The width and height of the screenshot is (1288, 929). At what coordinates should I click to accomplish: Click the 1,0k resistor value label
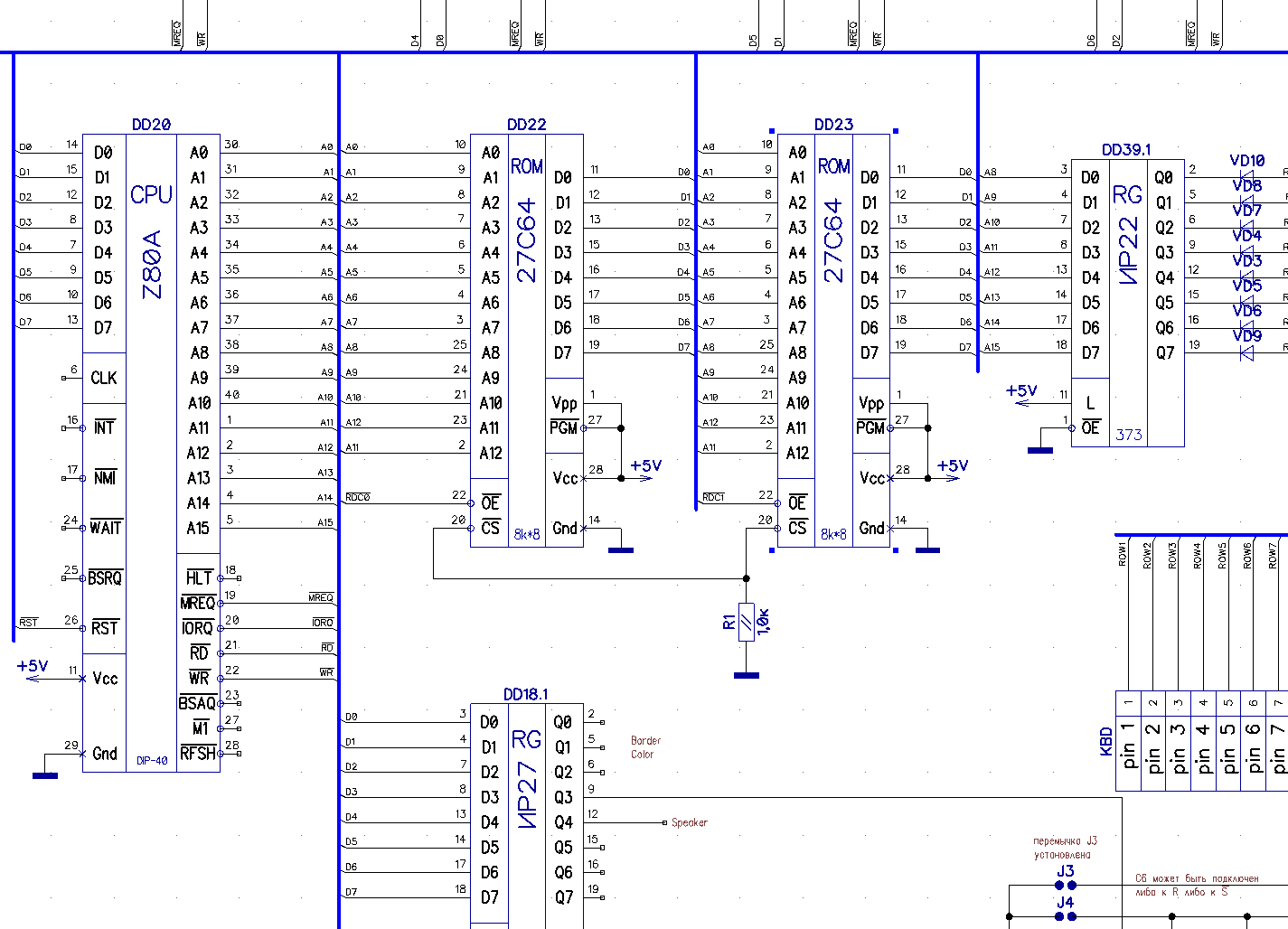pos(764,621)
